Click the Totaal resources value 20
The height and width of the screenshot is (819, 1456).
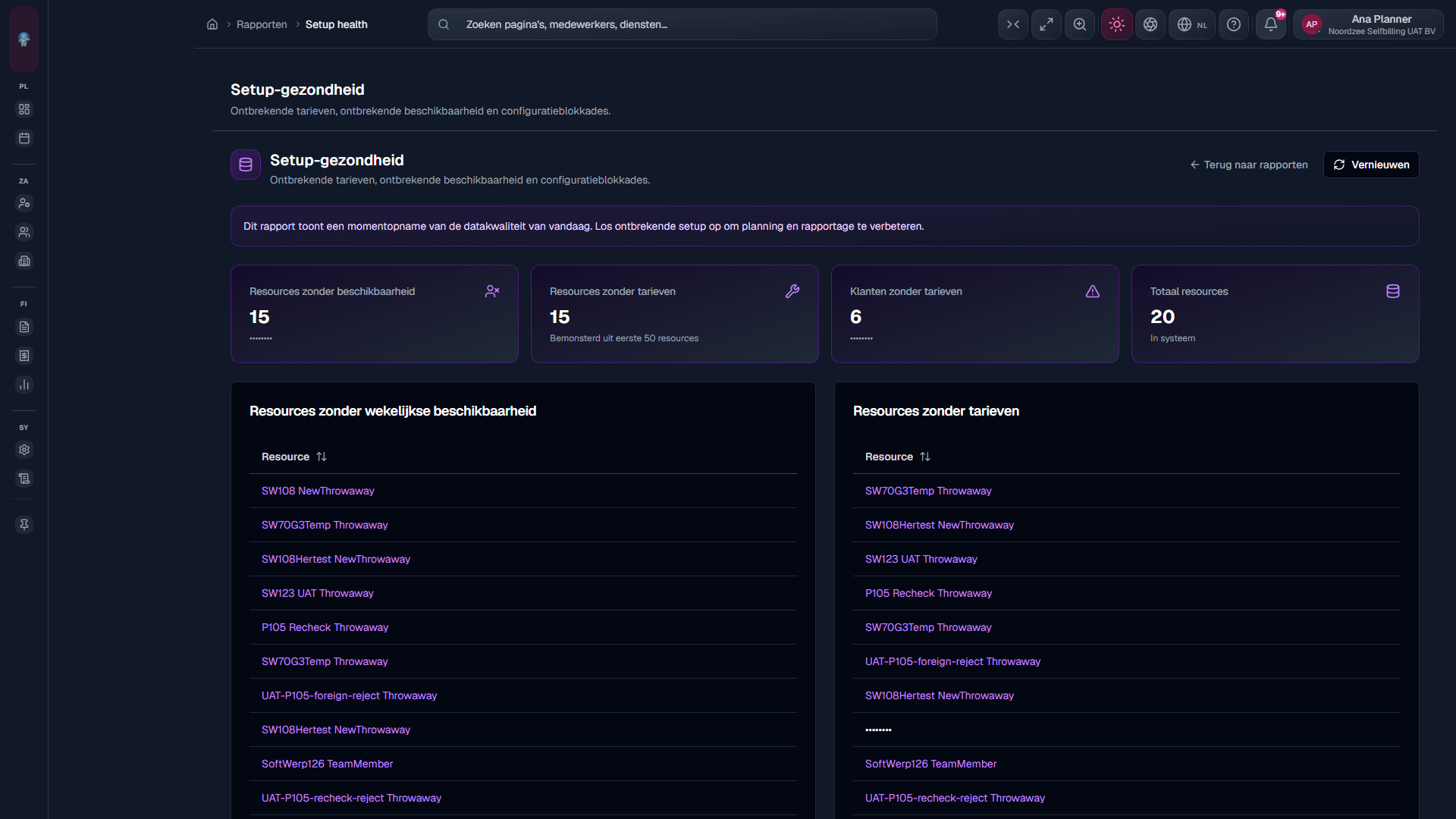tap(1163, 316)
